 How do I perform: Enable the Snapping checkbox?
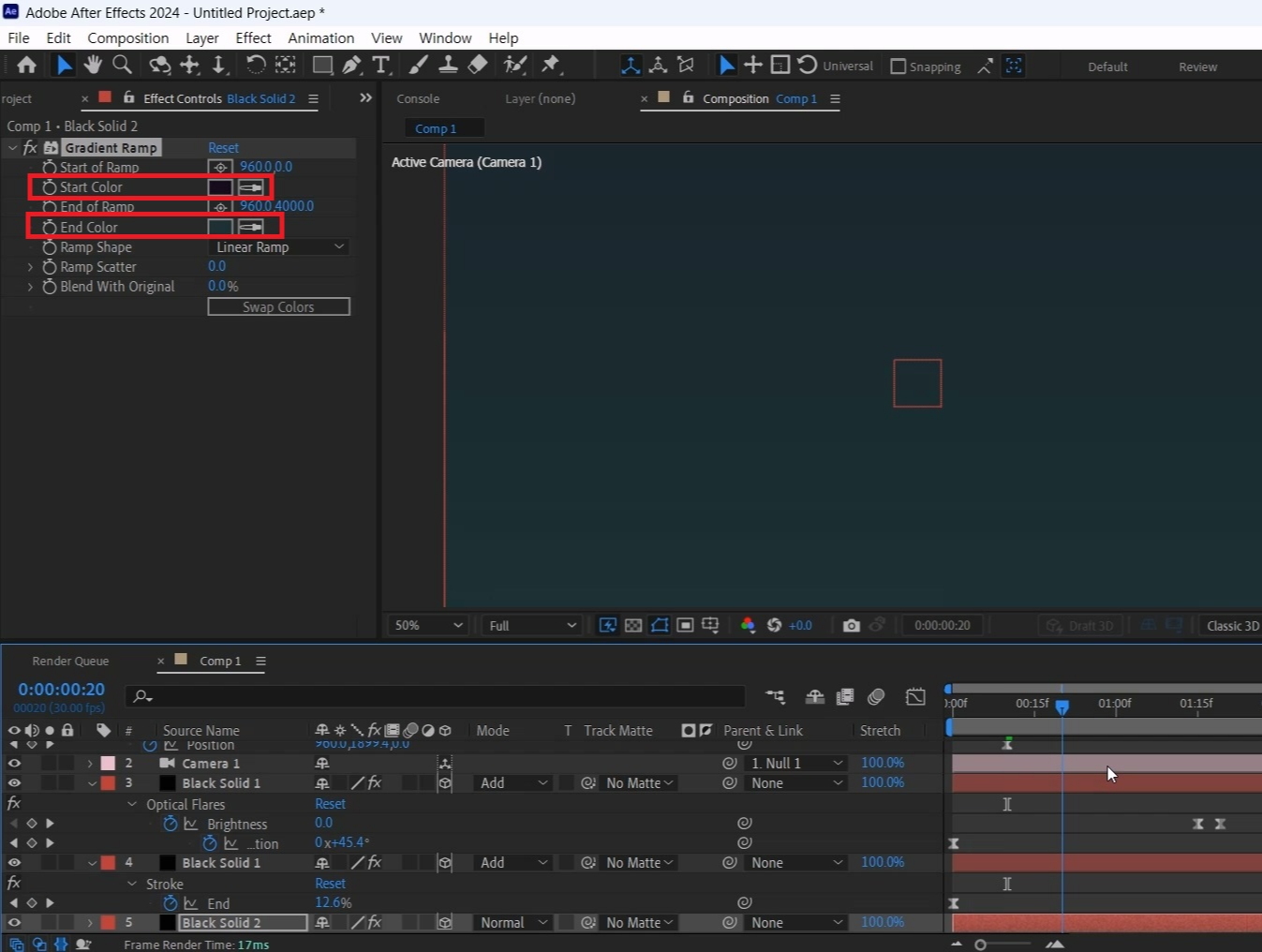click(898, 67)
